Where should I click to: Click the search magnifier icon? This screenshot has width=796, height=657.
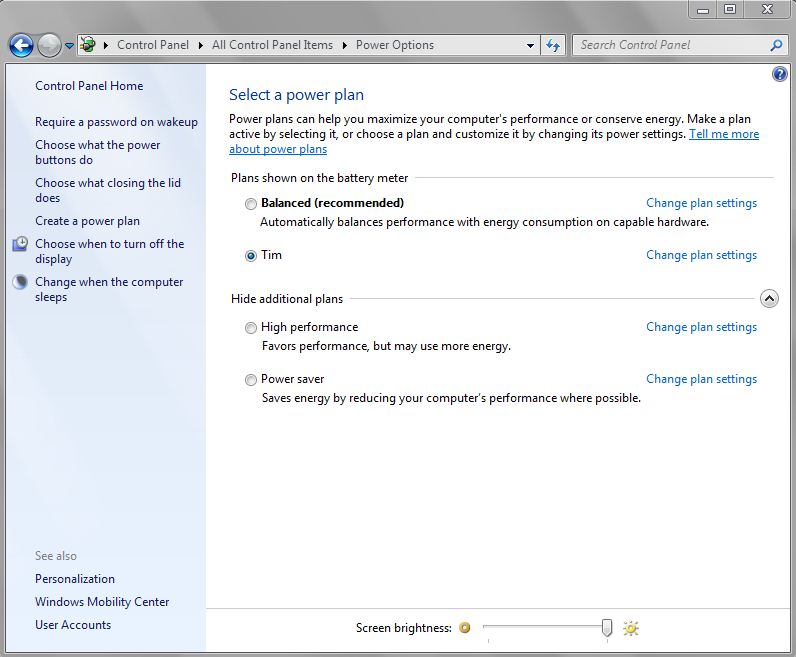776,45
